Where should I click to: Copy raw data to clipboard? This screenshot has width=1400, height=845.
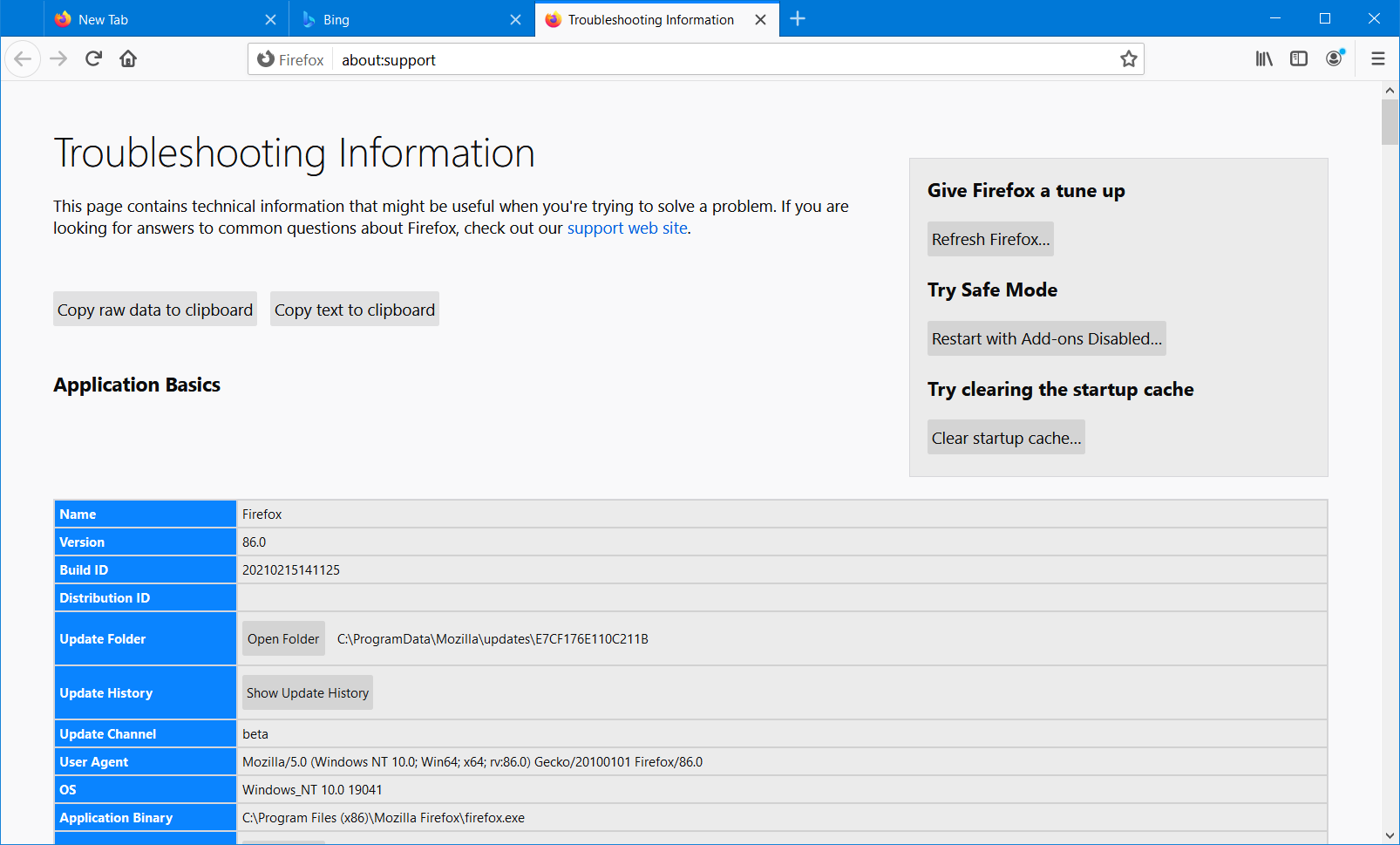pos(155,310)
